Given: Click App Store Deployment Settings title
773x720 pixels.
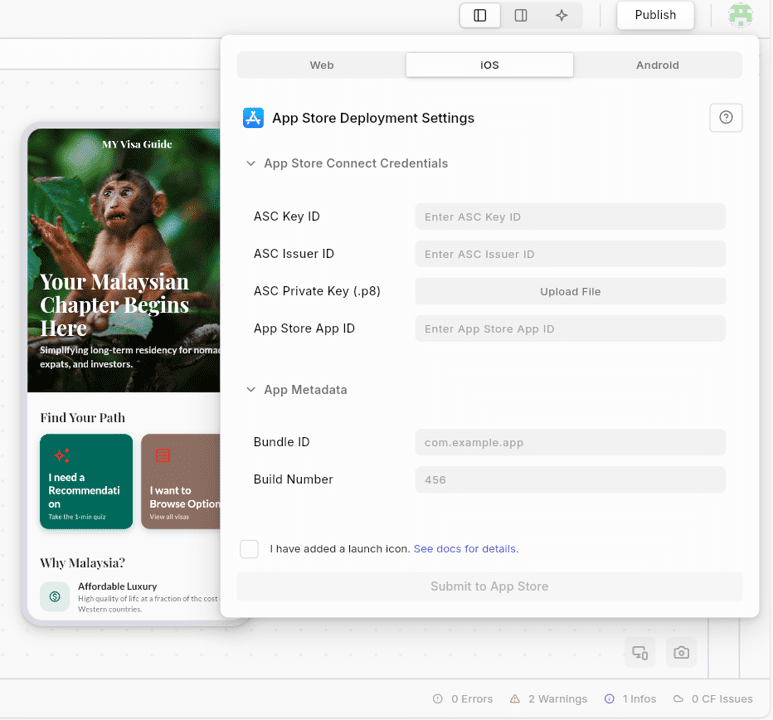Looking at the screenshot, I should click(373, 118).
